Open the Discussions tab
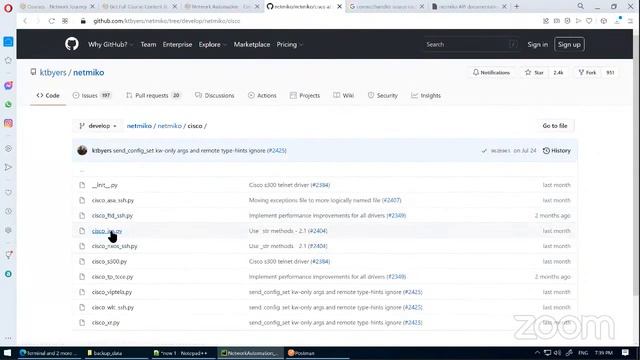The image size is (640, 360). point(215,96)
